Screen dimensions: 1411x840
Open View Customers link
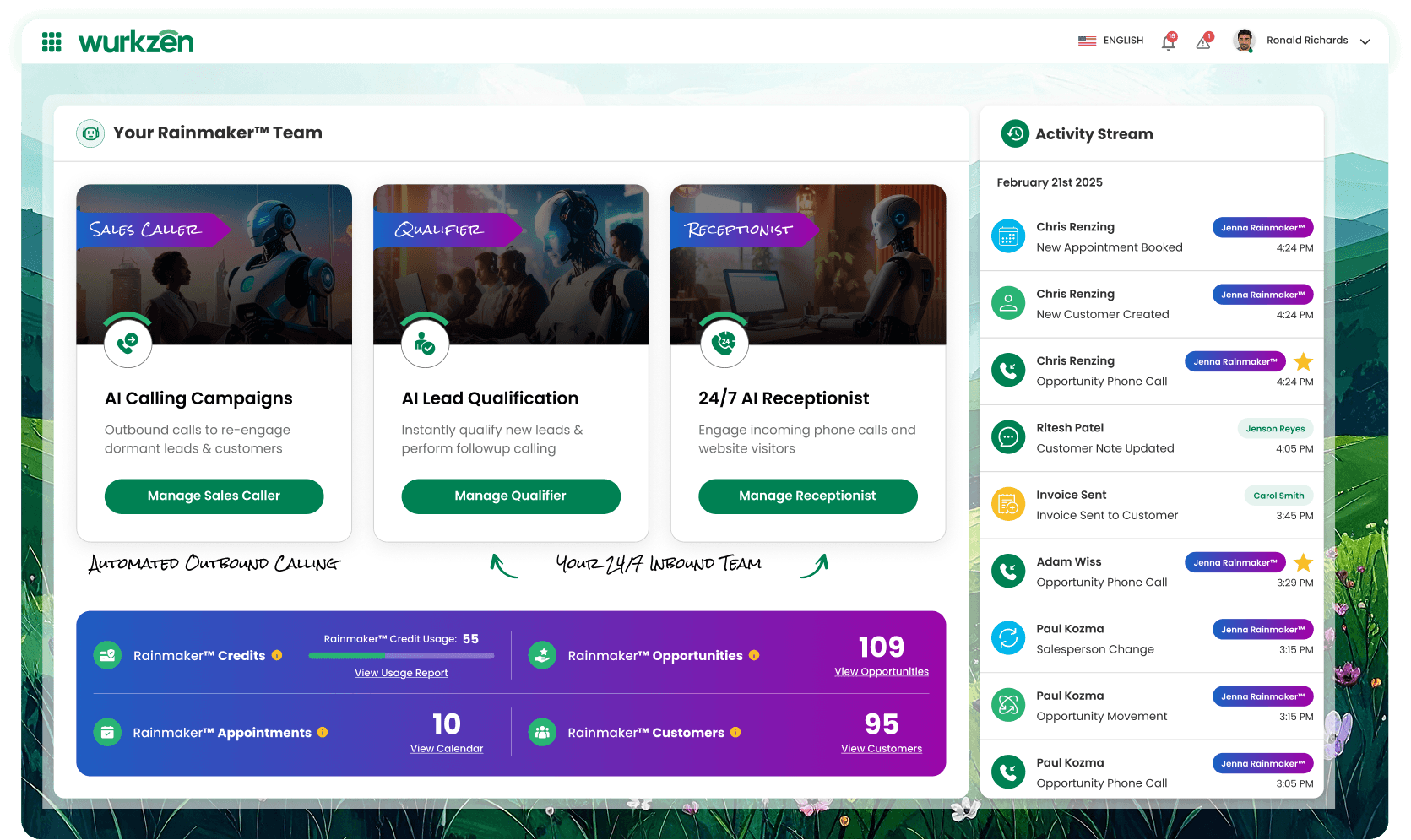tap(882, 749)
